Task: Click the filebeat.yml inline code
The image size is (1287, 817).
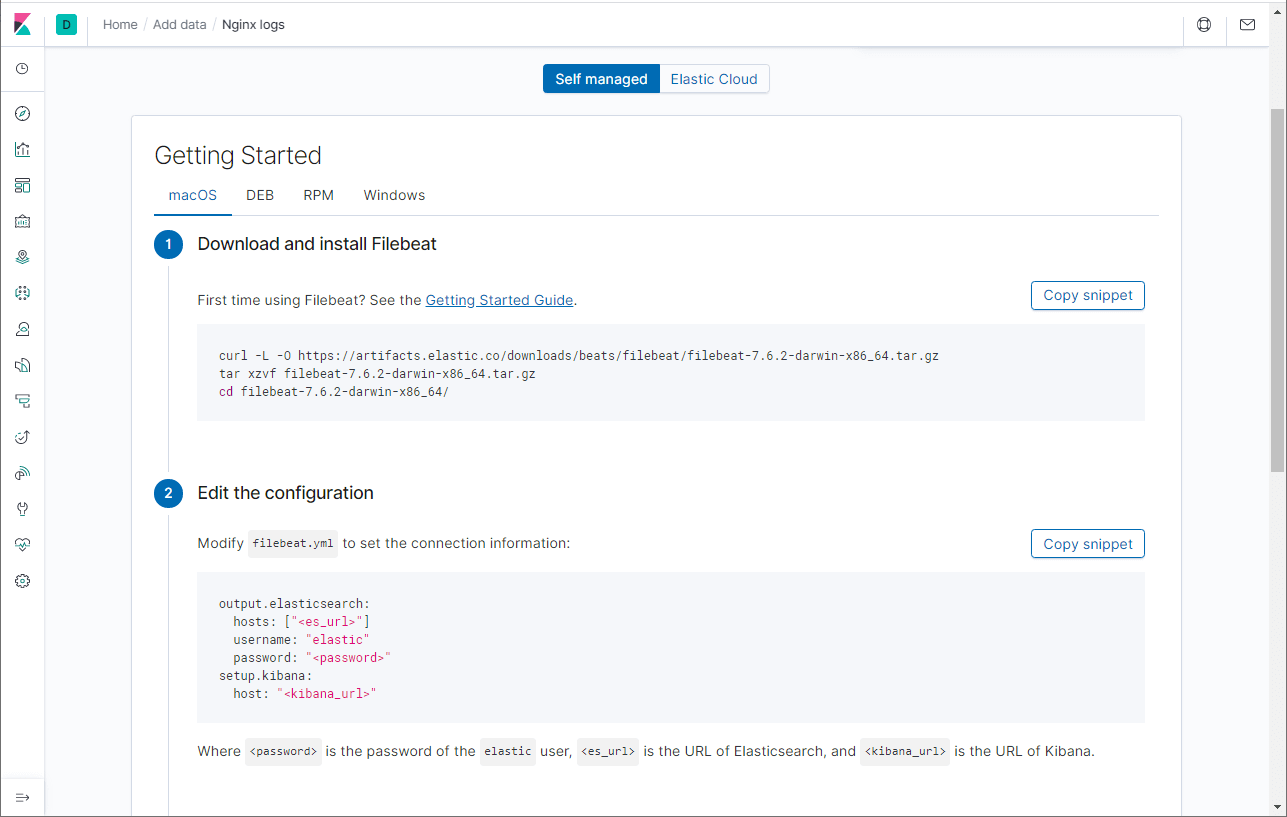Action: click(293, 544)
